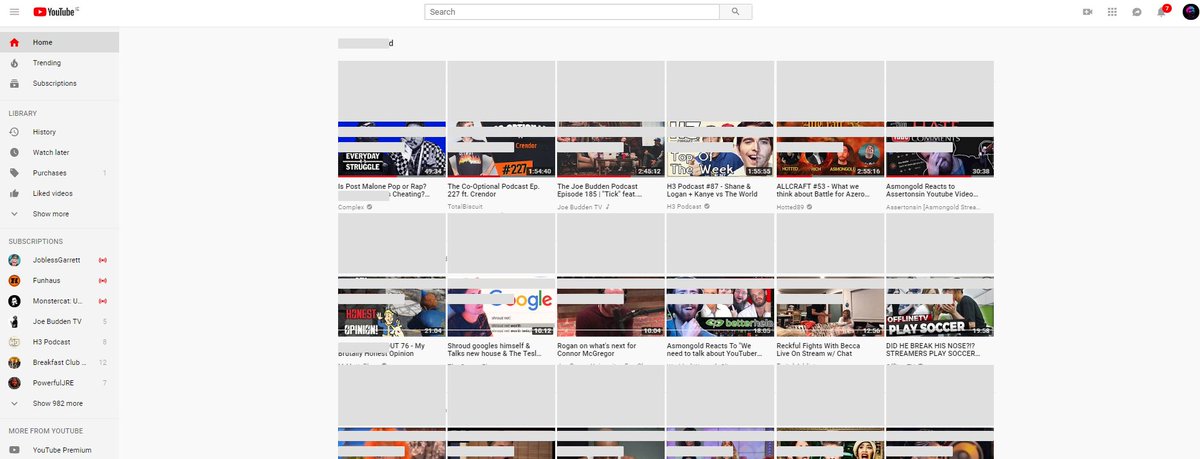Open Shroud Google video thumbnail
The width and height of the screenshot is (1200, 459).
tap(500, 307)
